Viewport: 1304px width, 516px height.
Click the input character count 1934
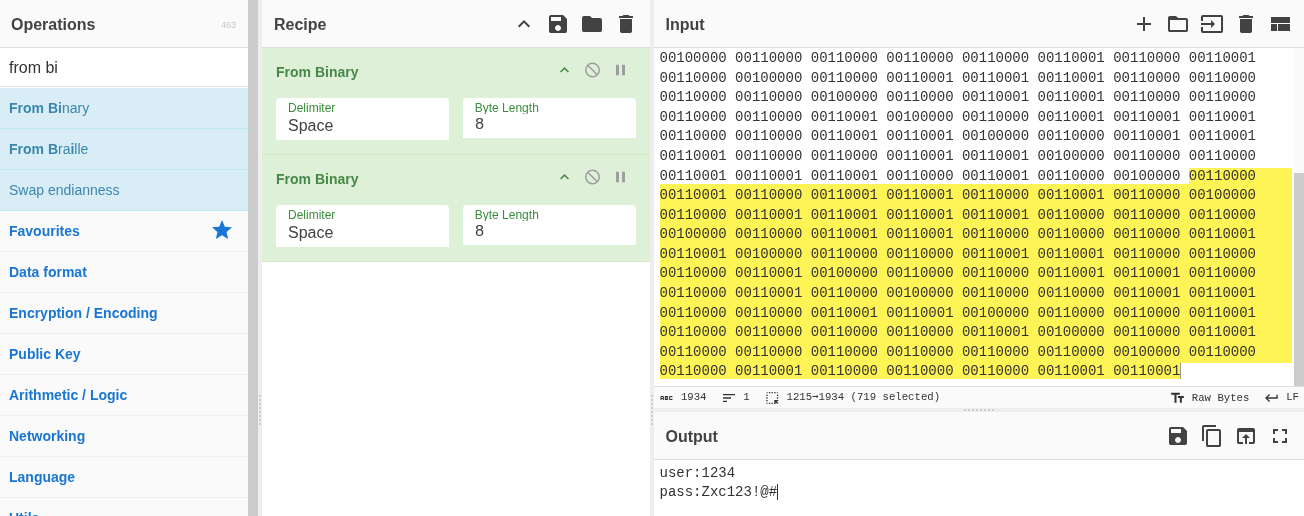683,397
